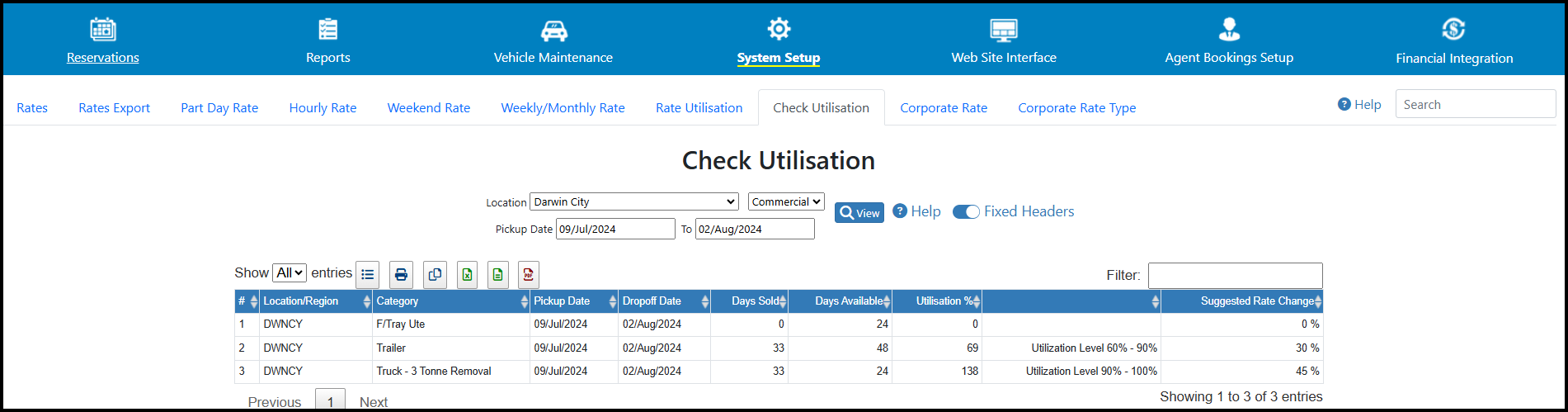
Task: Sort by Category column header
Action: coord(451,301)
